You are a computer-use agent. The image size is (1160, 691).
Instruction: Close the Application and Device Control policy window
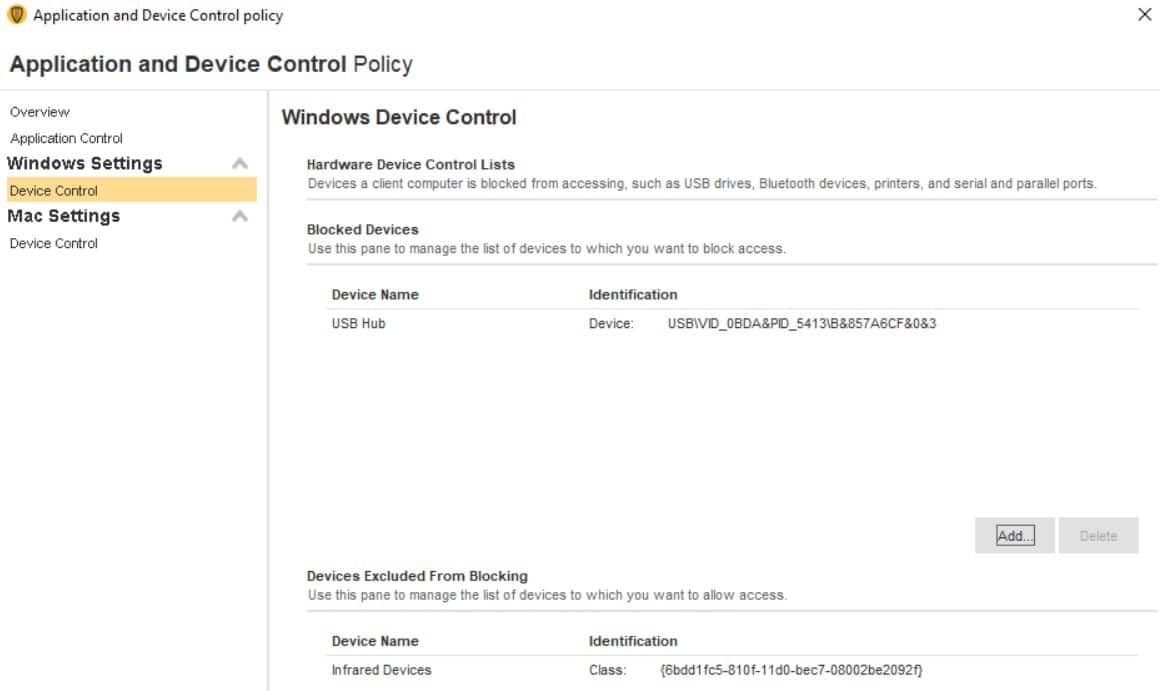pyautogui.click(x=1144, y=14)
